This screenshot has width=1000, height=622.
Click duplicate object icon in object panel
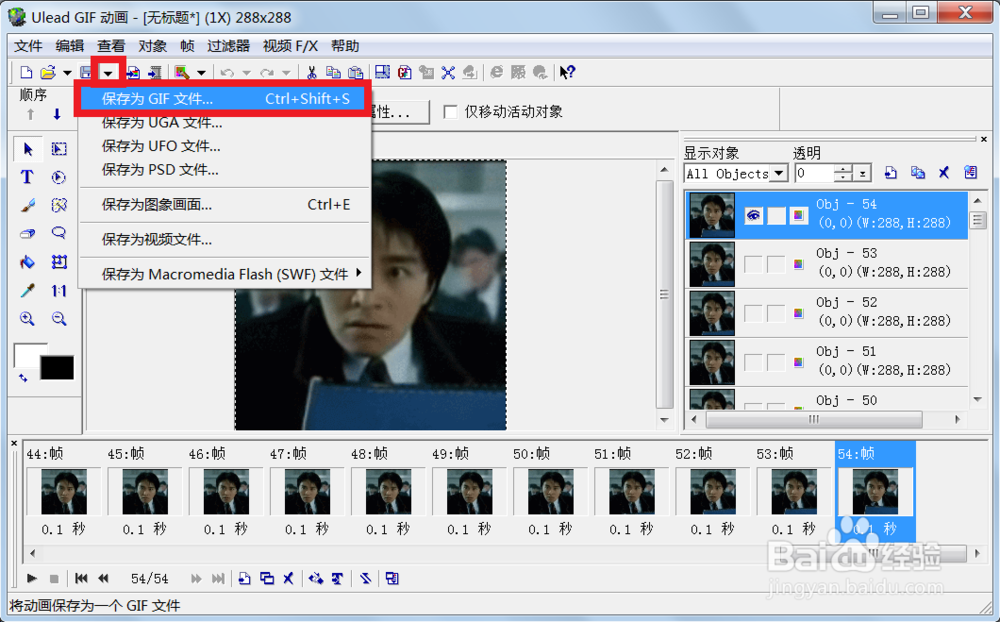tap(918, 172)
